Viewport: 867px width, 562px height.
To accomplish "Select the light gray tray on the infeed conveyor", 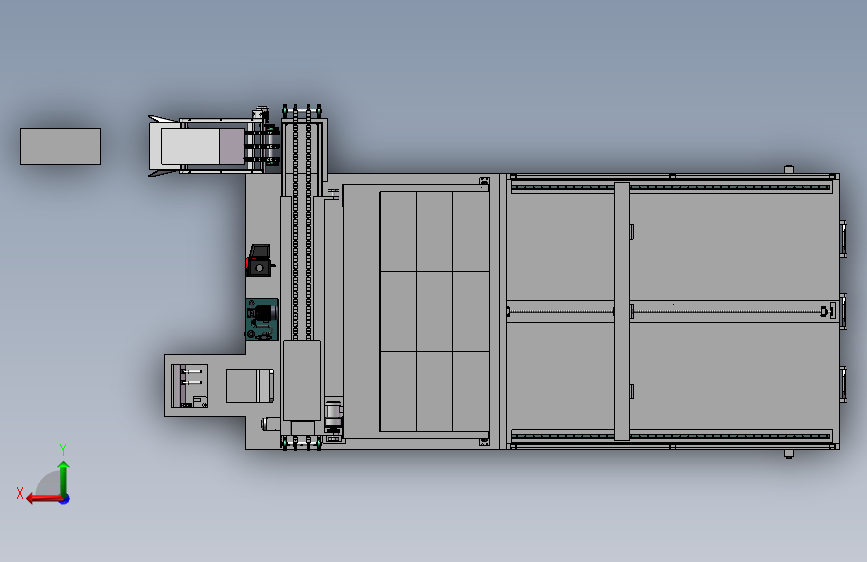I will [x=190, y=146].
